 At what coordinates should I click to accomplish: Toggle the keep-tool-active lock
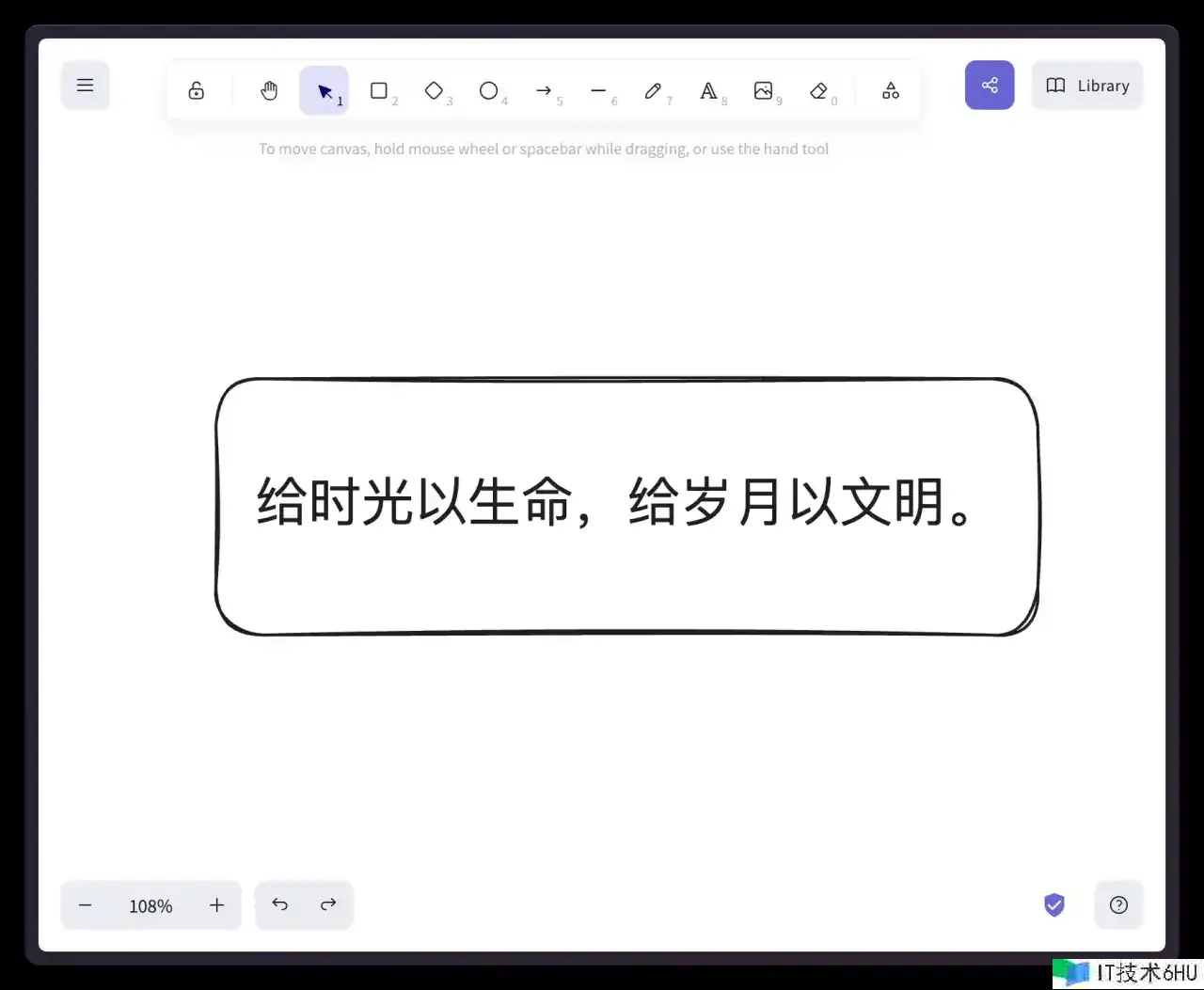196,90
